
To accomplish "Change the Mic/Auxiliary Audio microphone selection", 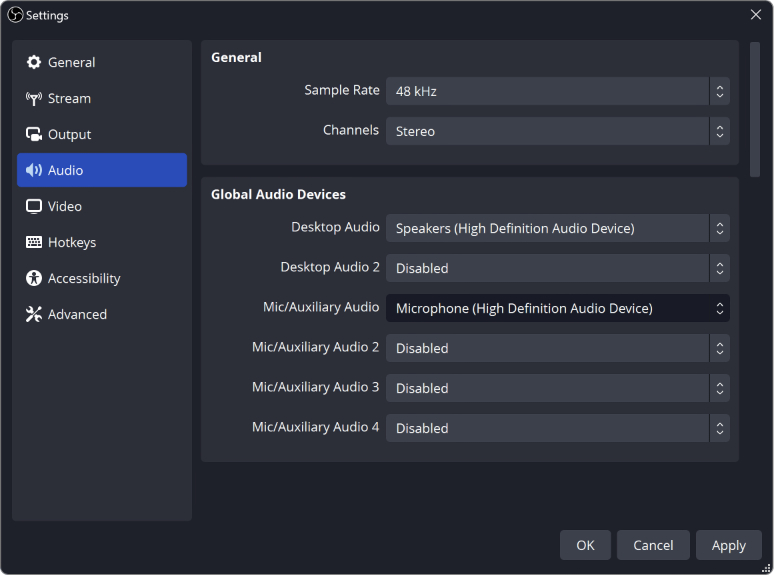I will click(x=558, y=308).
